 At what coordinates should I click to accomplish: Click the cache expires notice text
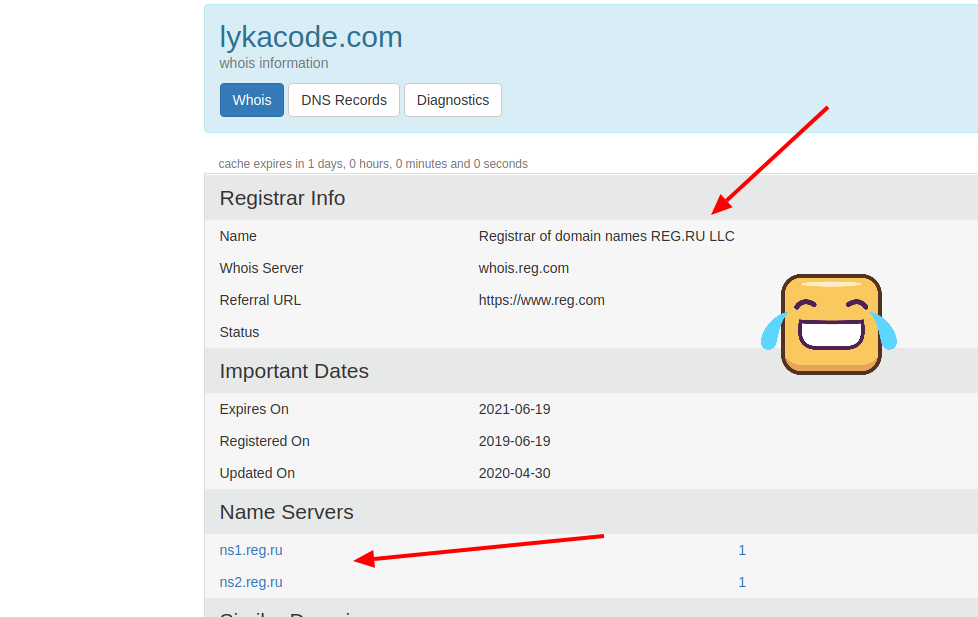click(x=373, y=164)
